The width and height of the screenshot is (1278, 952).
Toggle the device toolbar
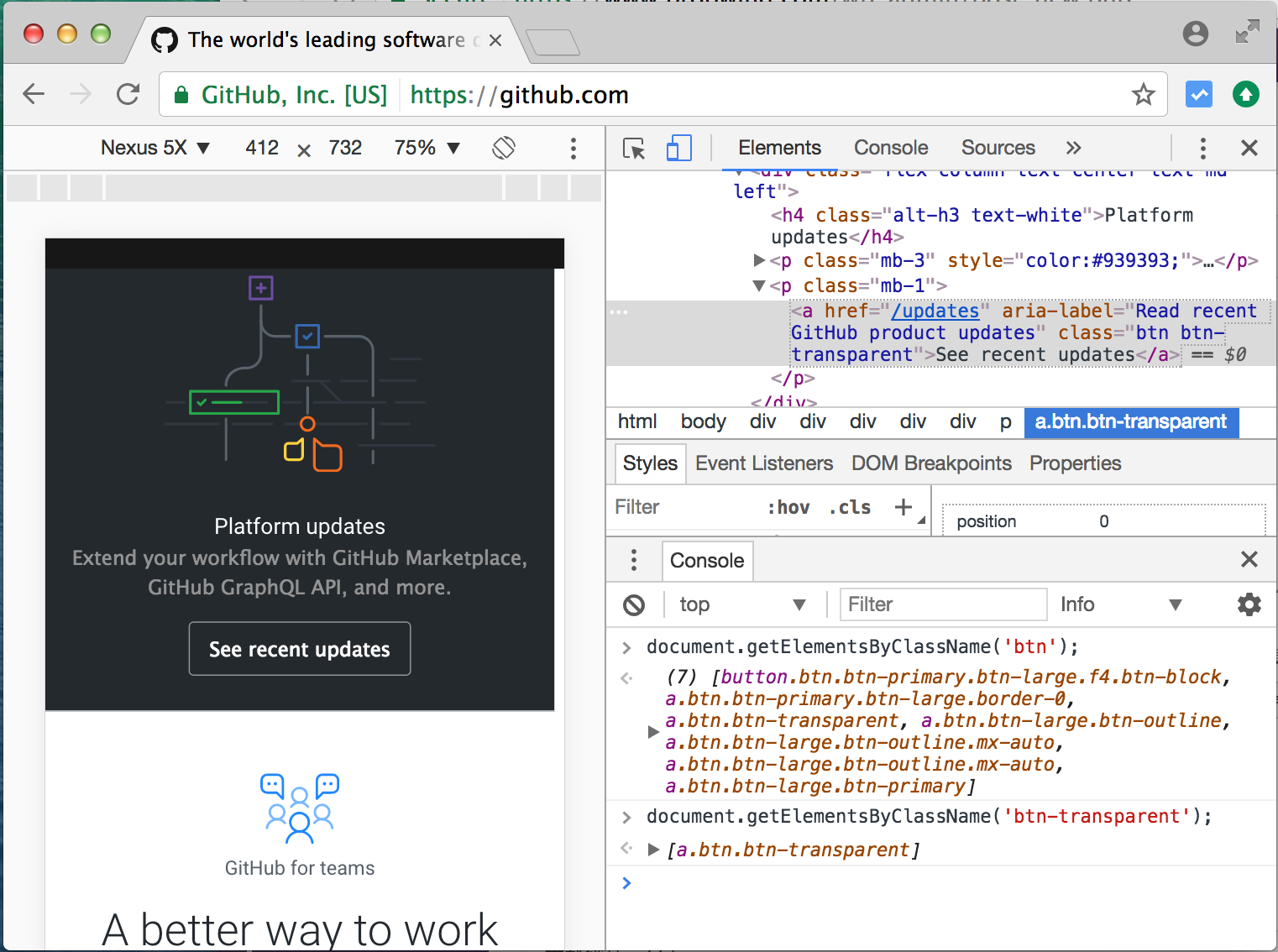(678, 149)
